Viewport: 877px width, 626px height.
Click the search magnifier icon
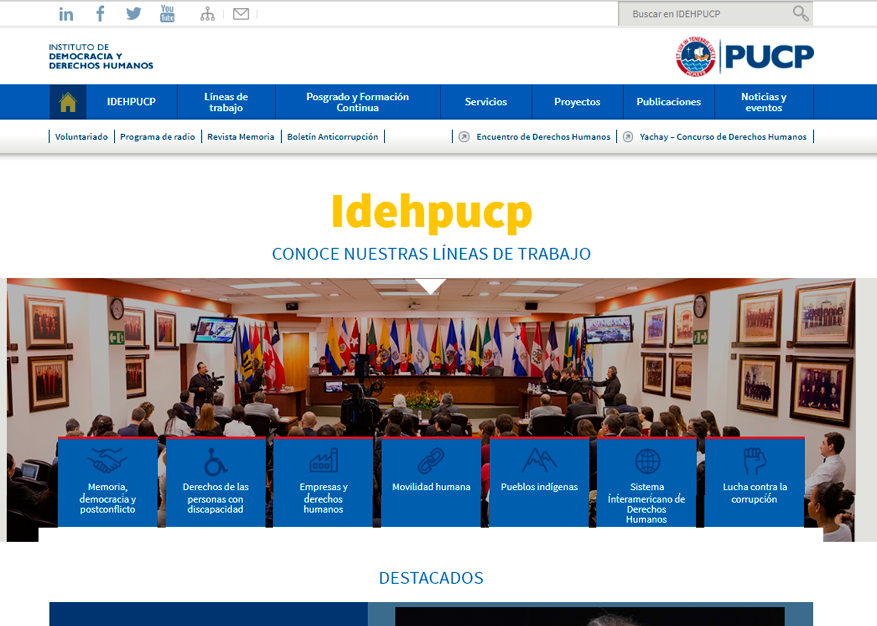coord(799,13)
